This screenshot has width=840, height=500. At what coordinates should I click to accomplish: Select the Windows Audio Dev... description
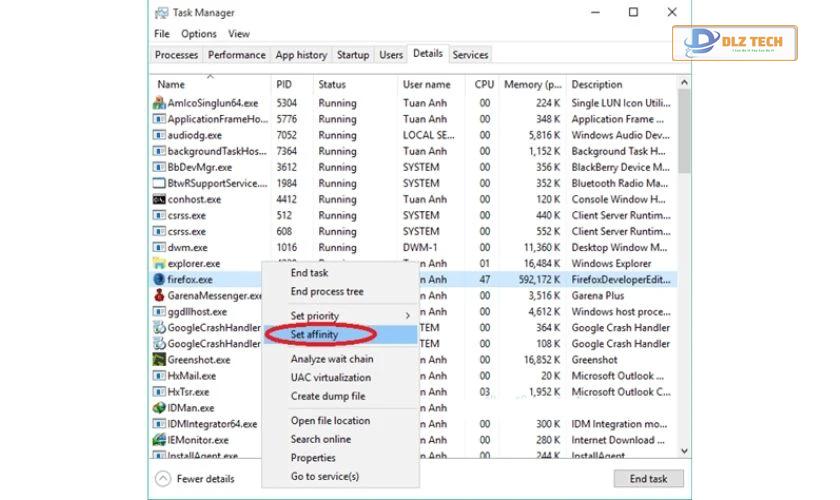tap(620, 135)
